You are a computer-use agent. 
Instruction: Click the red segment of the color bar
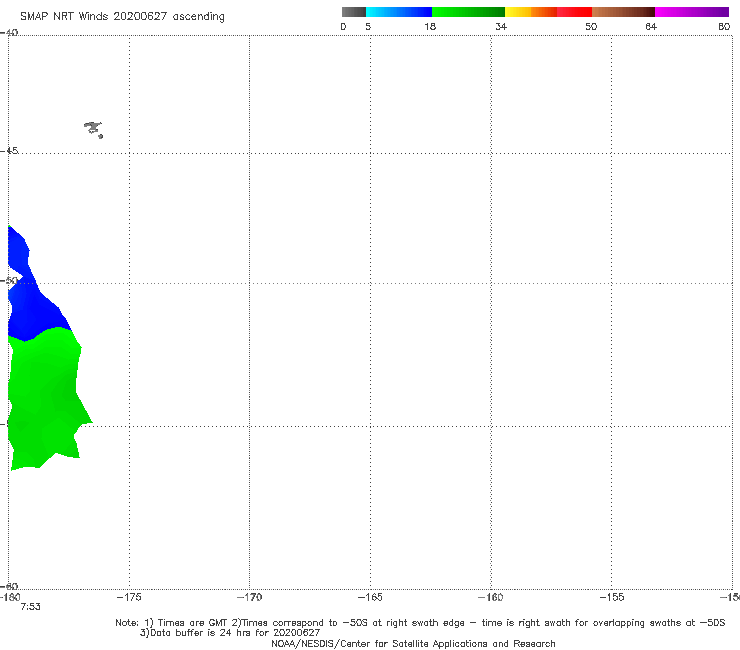click(x=574, y=12)
